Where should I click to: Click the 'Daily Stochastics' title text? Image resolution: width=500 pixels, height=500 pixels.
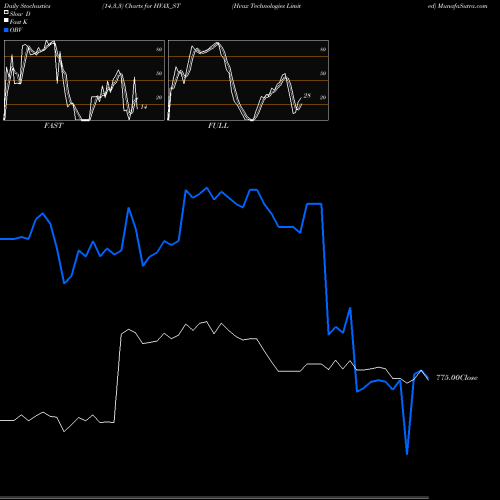27,6
